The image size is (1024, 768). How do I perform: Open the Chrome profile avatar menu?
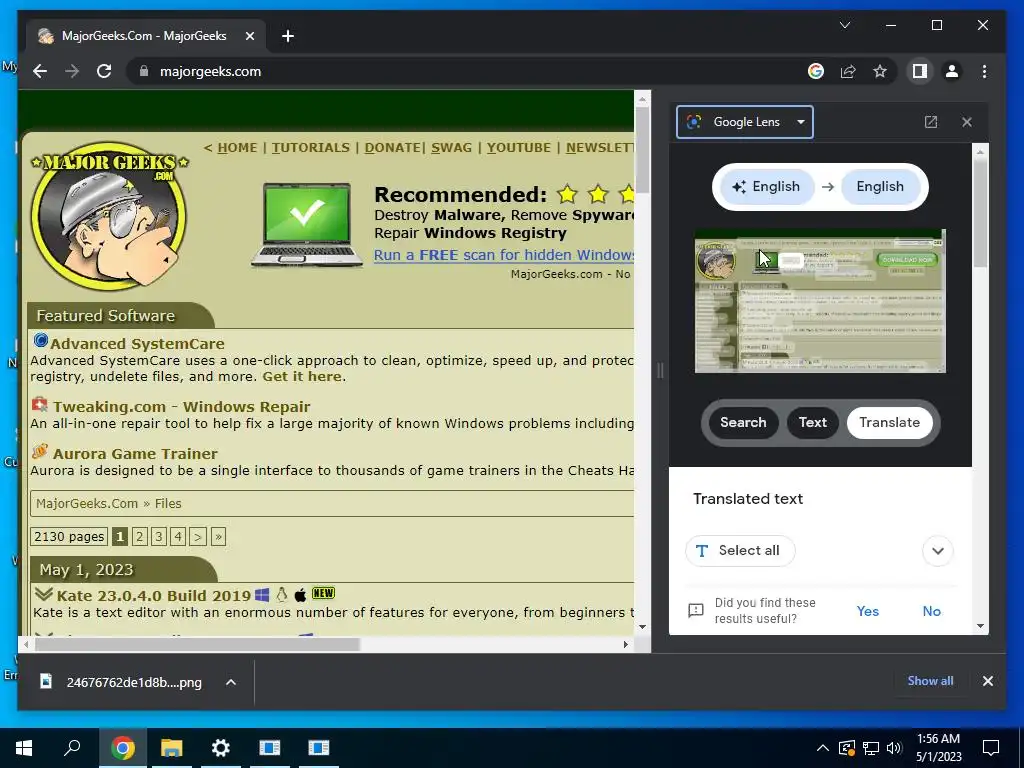[x=952, y=71]
